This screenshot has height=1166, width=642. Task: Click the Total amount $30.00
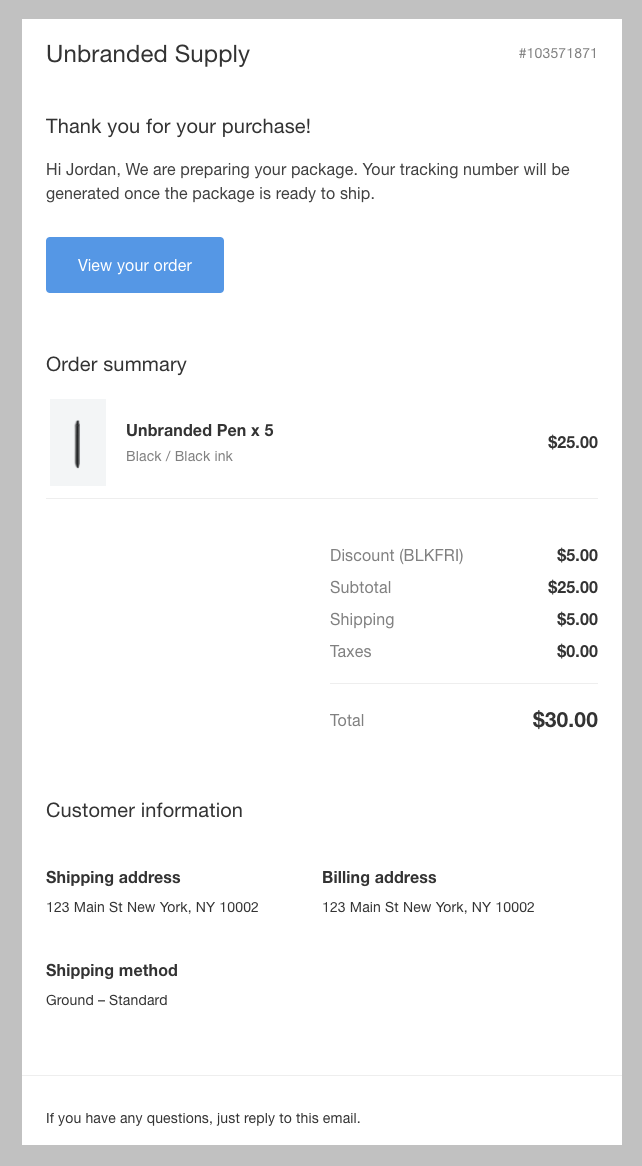tap(565, 720)
